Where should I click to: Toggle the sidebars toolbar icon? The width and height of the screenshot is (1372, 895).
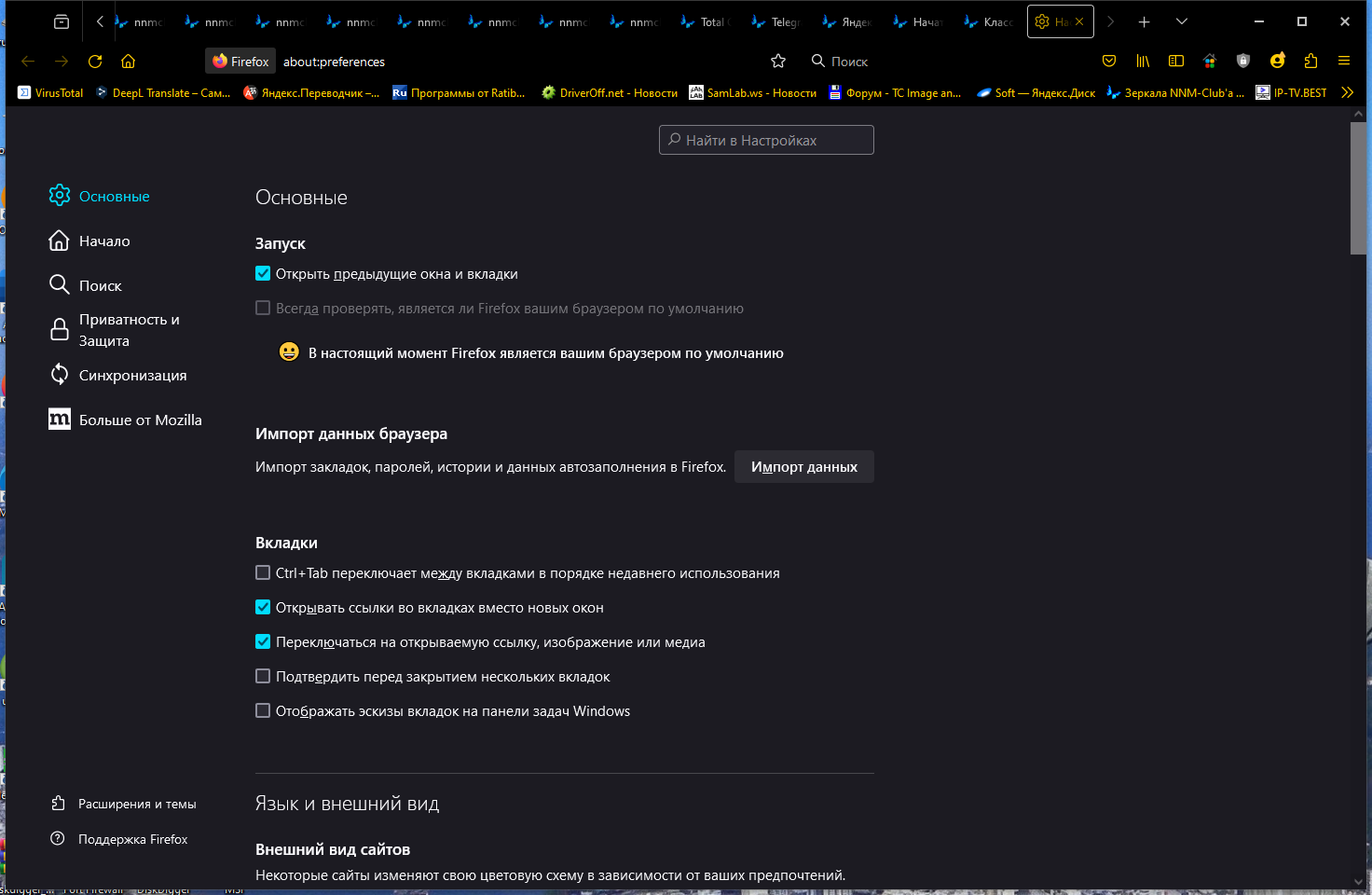[1176, 61]
